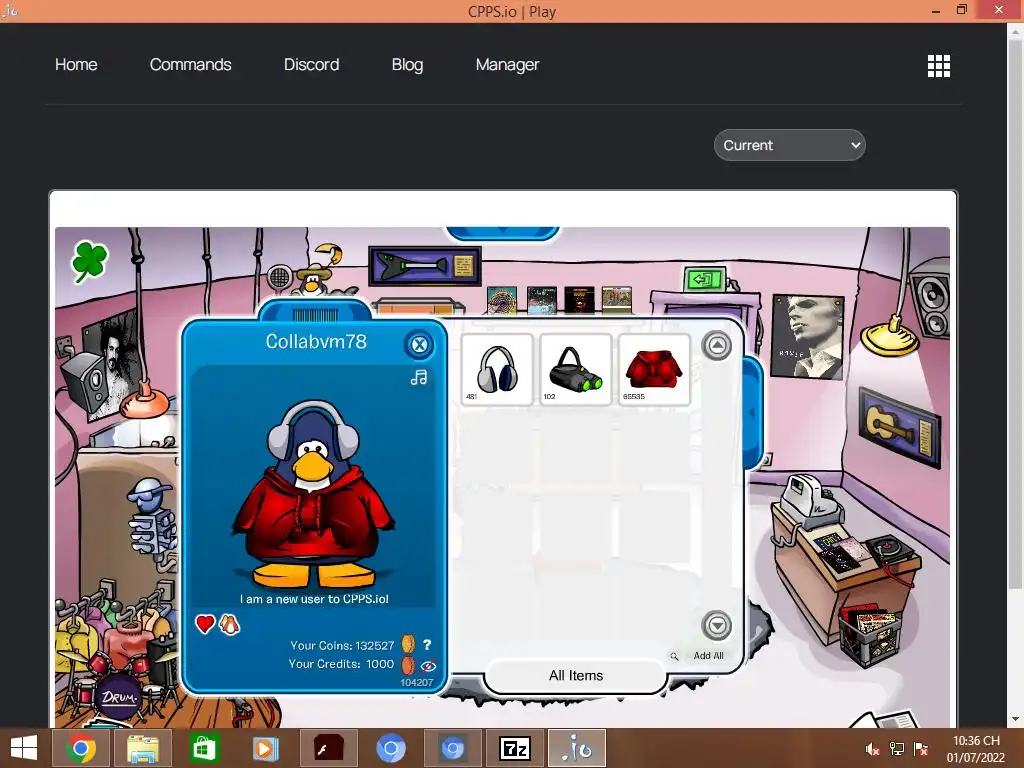Open Google Chrome from the taskbar
This screenshot has width=1024, height=768.
tap(81, 748)
